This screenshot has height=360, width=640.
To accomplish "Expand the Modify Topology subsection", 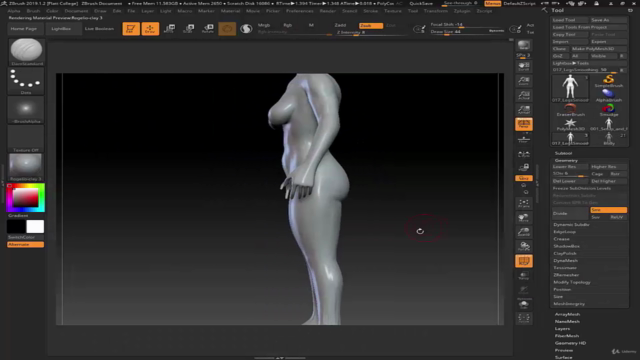I will [x=572, y=282].
